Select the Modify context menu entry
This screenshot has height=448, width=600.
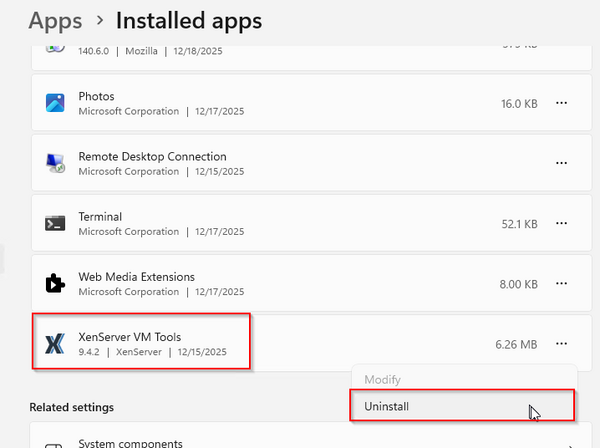tap(381, 381)
